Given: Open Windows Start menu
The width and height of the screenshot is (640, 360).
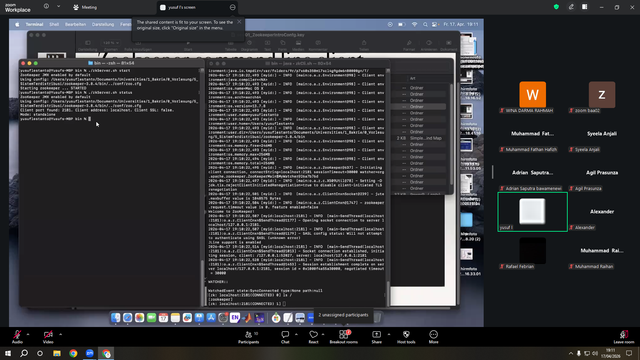Looking at the screenshot, I should coord(8,353).
